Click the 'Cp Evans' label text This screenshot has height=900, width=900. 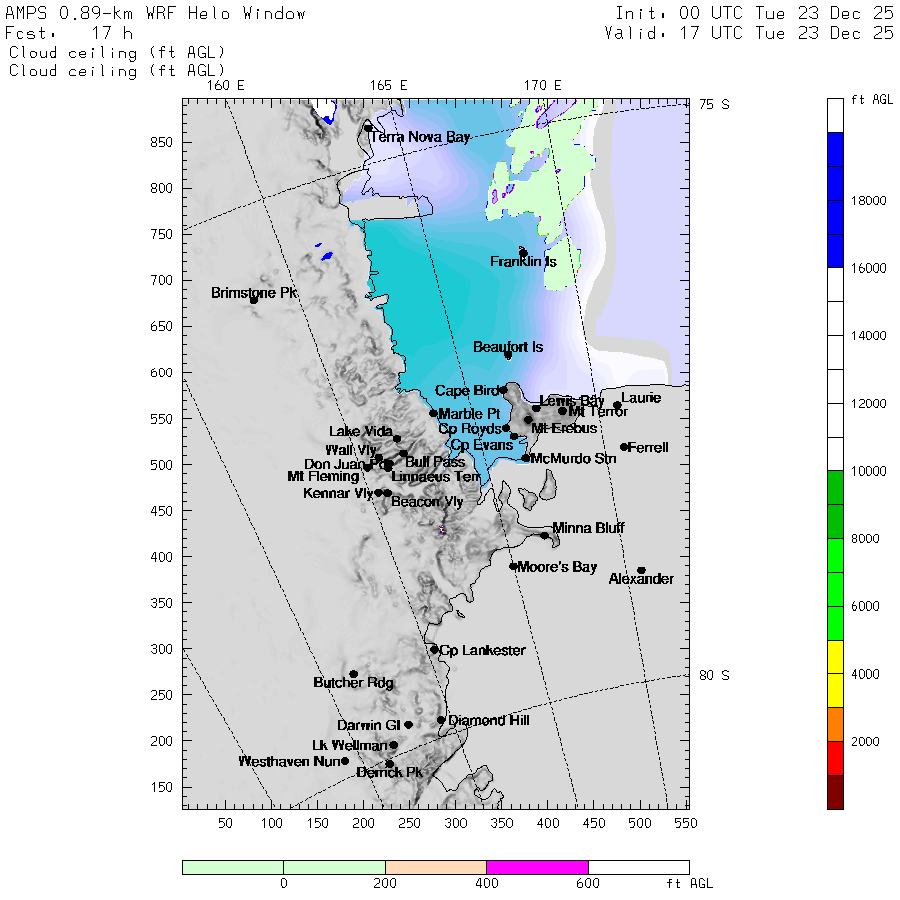tap(482, 445)
